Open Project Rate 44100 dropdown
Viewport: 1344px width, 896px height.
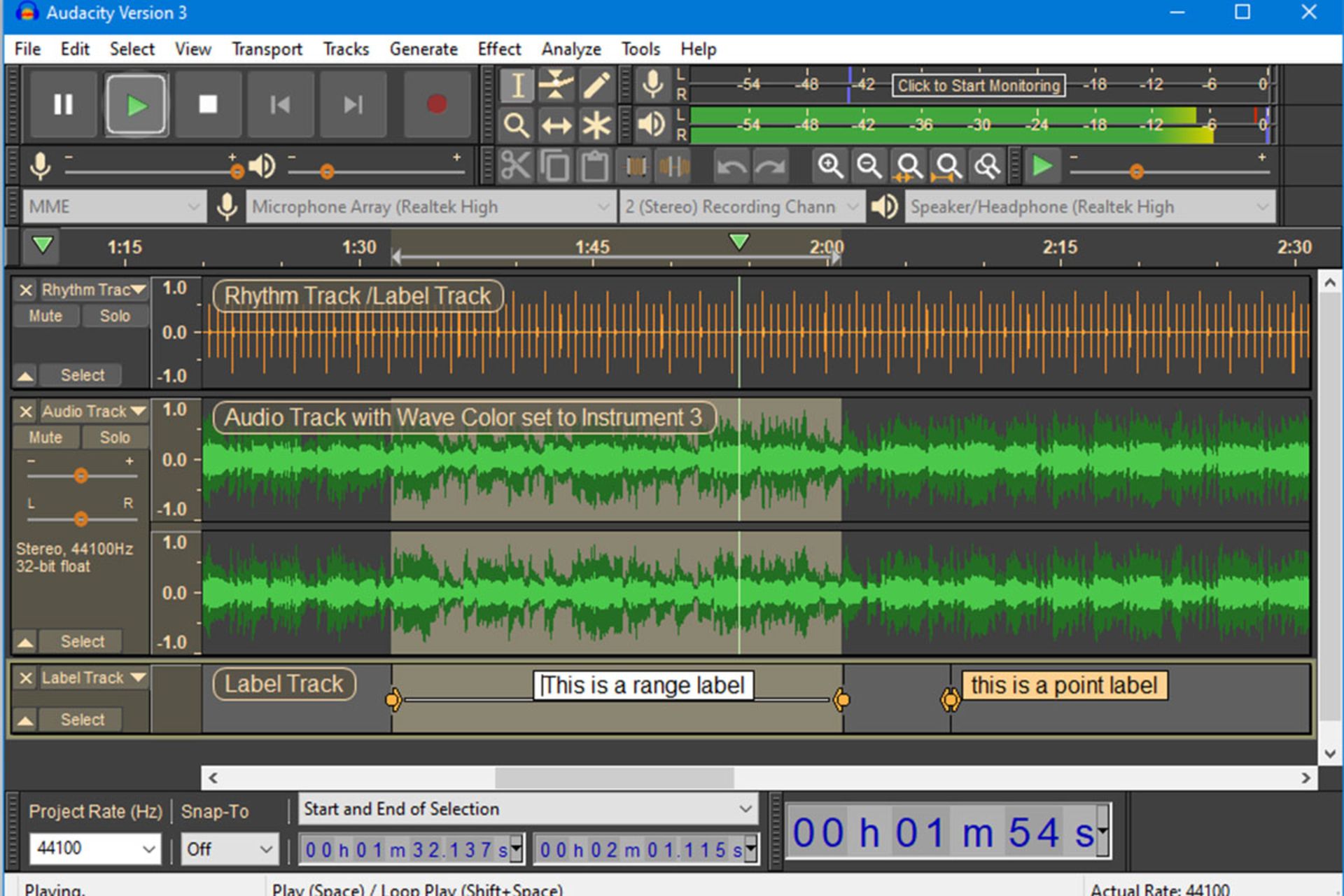[94, 848]
